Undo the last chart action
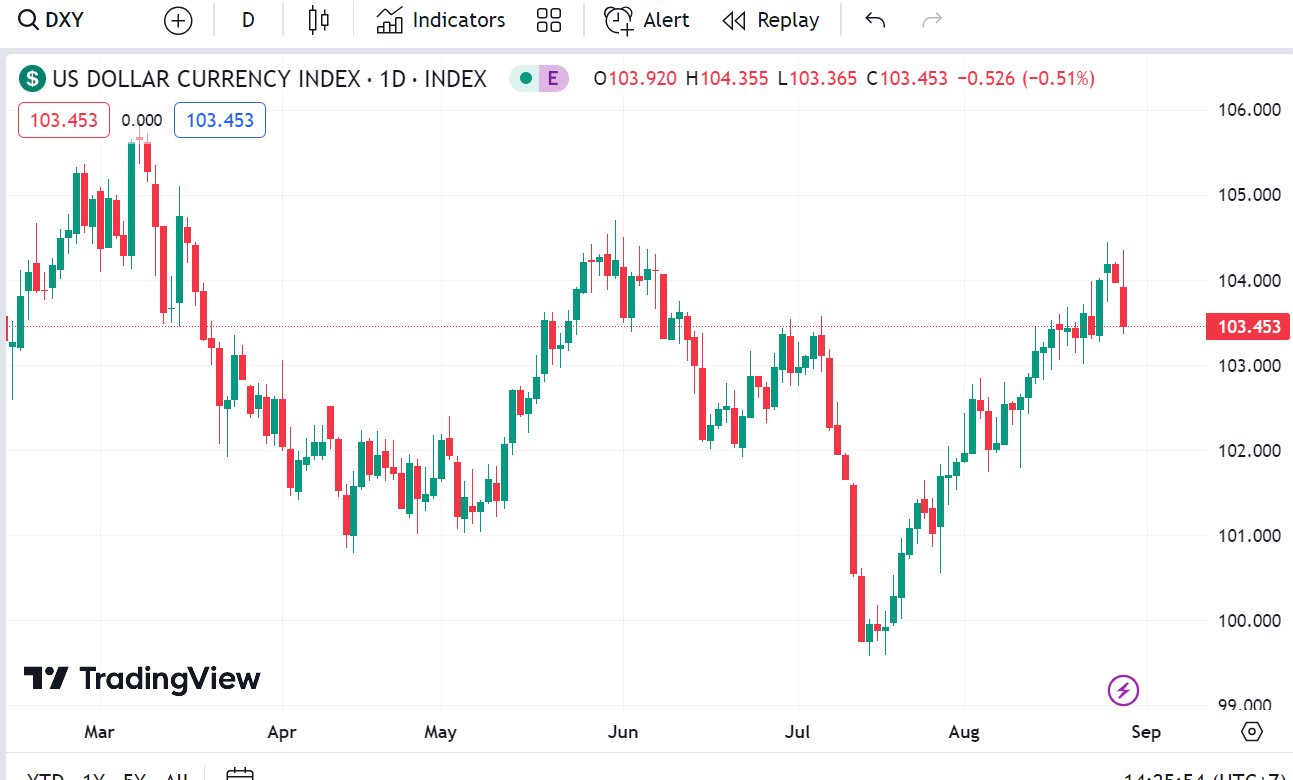Viewport: 1293px width, 780px height. point(875,20)
